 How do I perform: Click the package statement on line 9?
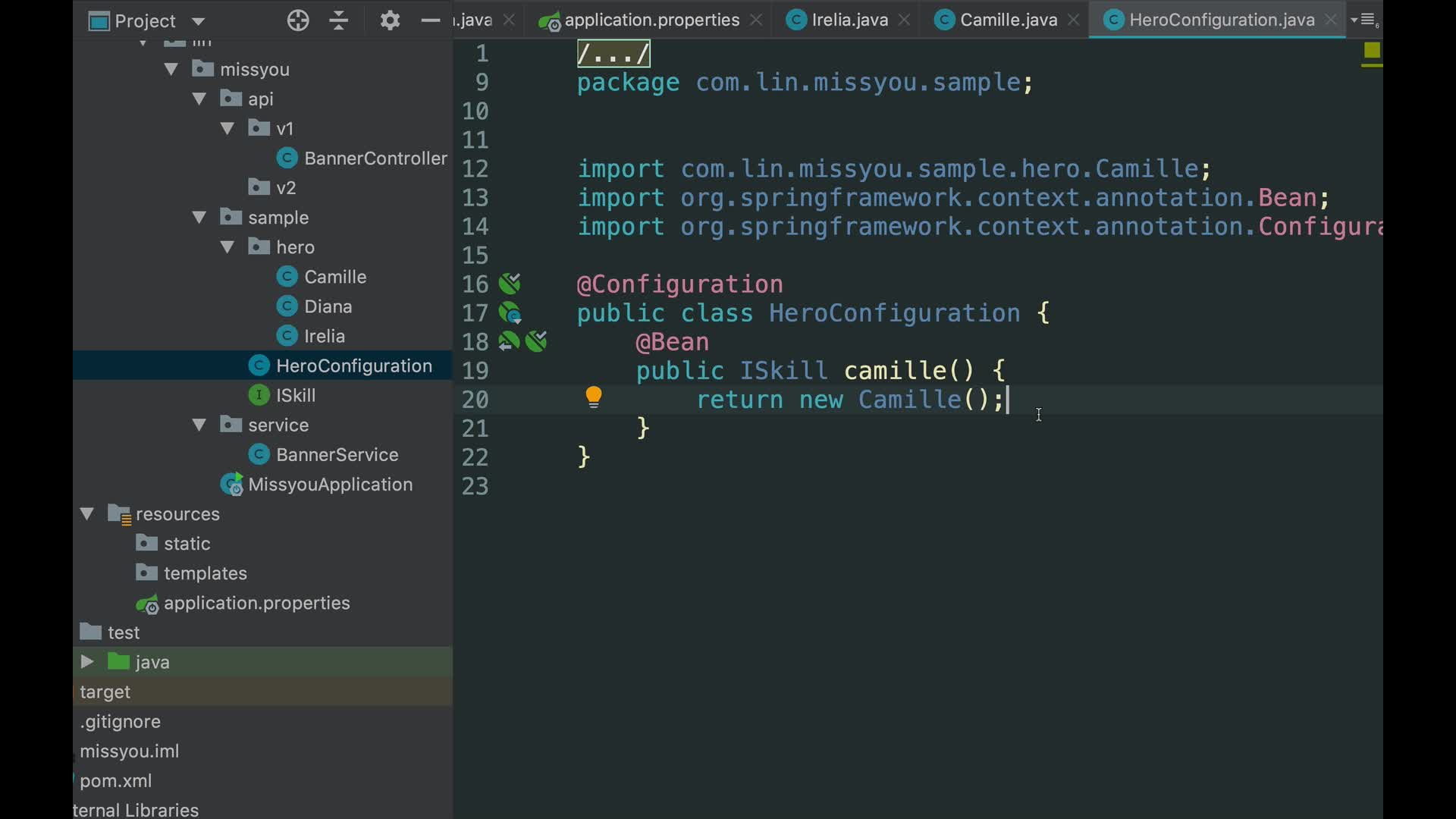(x=805, y=83)
